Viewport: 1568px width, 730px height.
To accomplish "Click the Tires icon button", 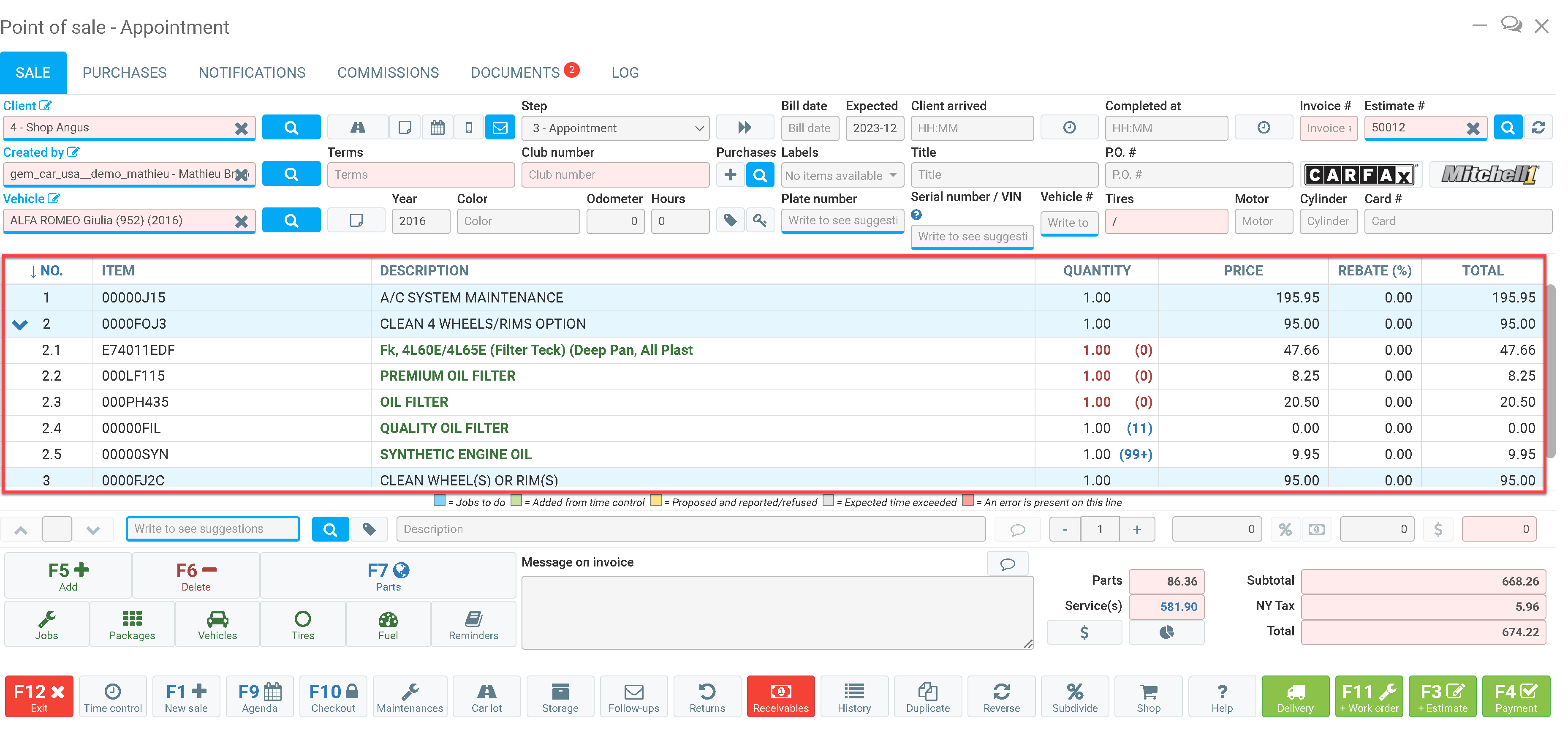I will point(302,625).
